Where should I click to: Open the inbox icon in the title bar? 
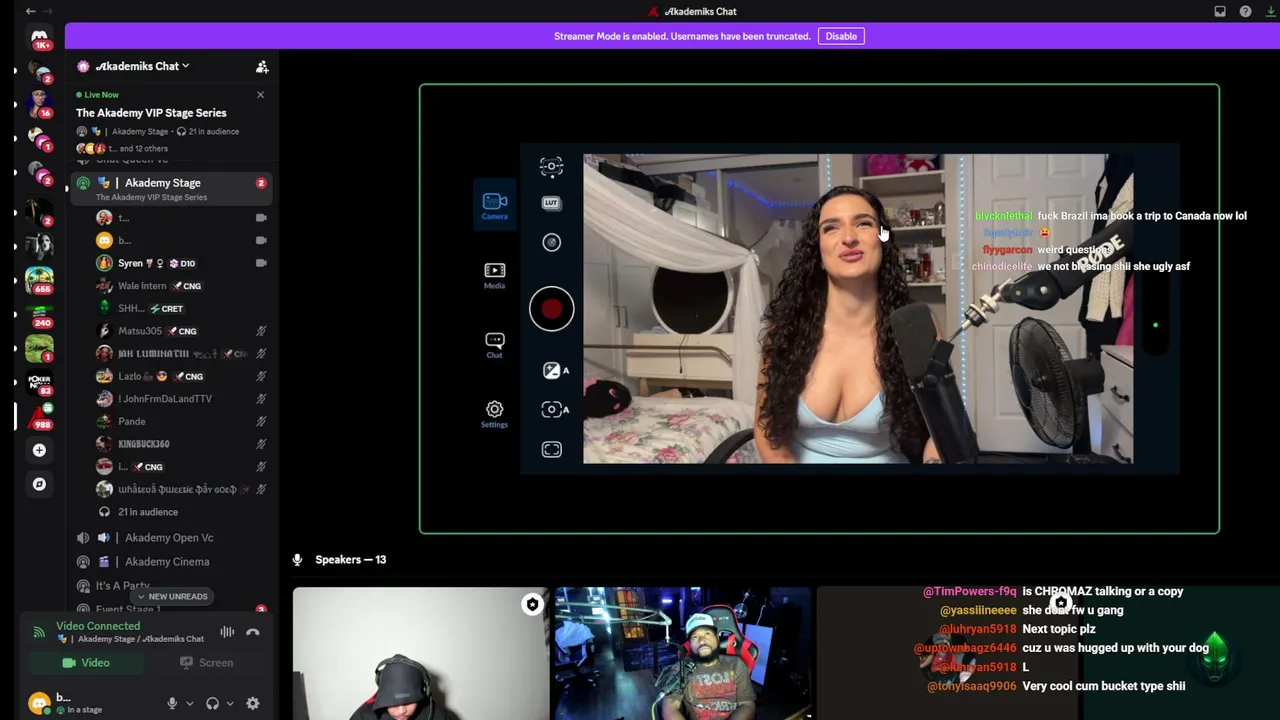[1220, 11]
